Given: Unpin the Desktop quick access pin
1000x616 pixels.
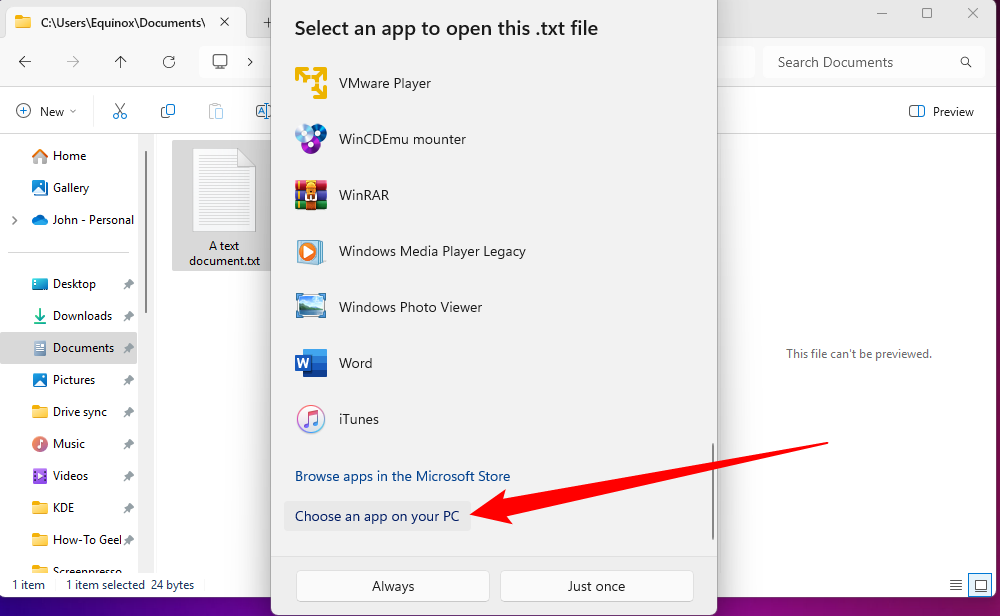Looking at the screenshot, I should 128,284.
